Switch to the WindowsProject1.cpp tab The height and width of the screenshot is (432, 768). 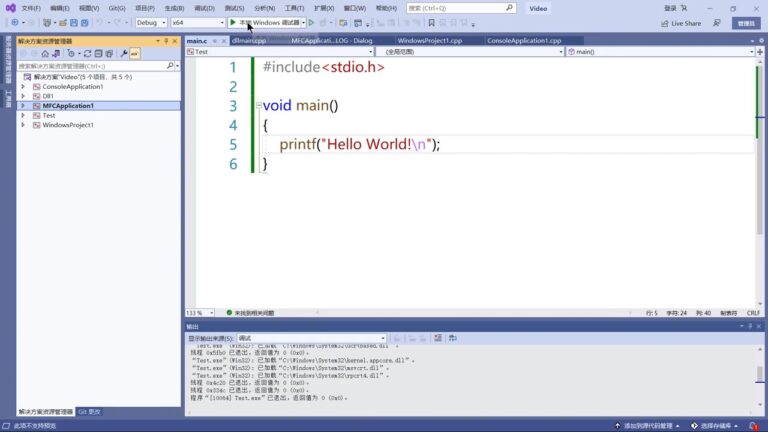pos(430,41)
